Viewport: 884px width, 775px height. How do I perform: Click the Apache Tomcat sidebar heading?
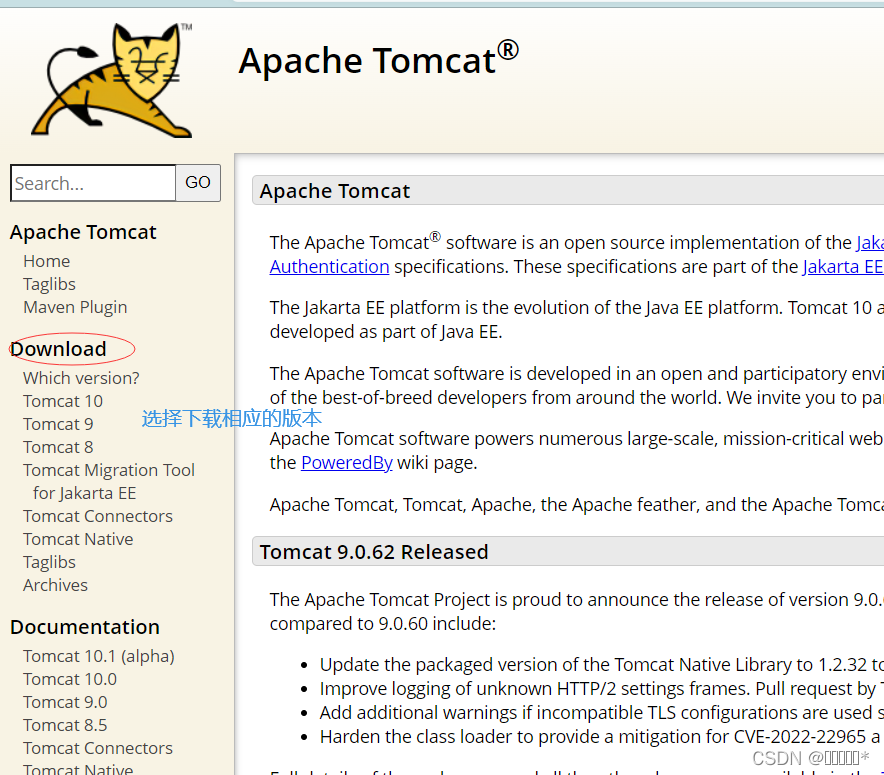83,232
